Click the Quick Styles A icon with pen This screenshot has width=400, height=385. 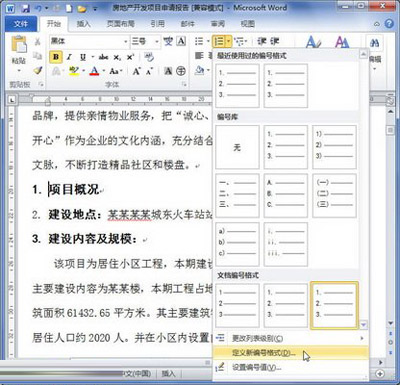[313, 42]
